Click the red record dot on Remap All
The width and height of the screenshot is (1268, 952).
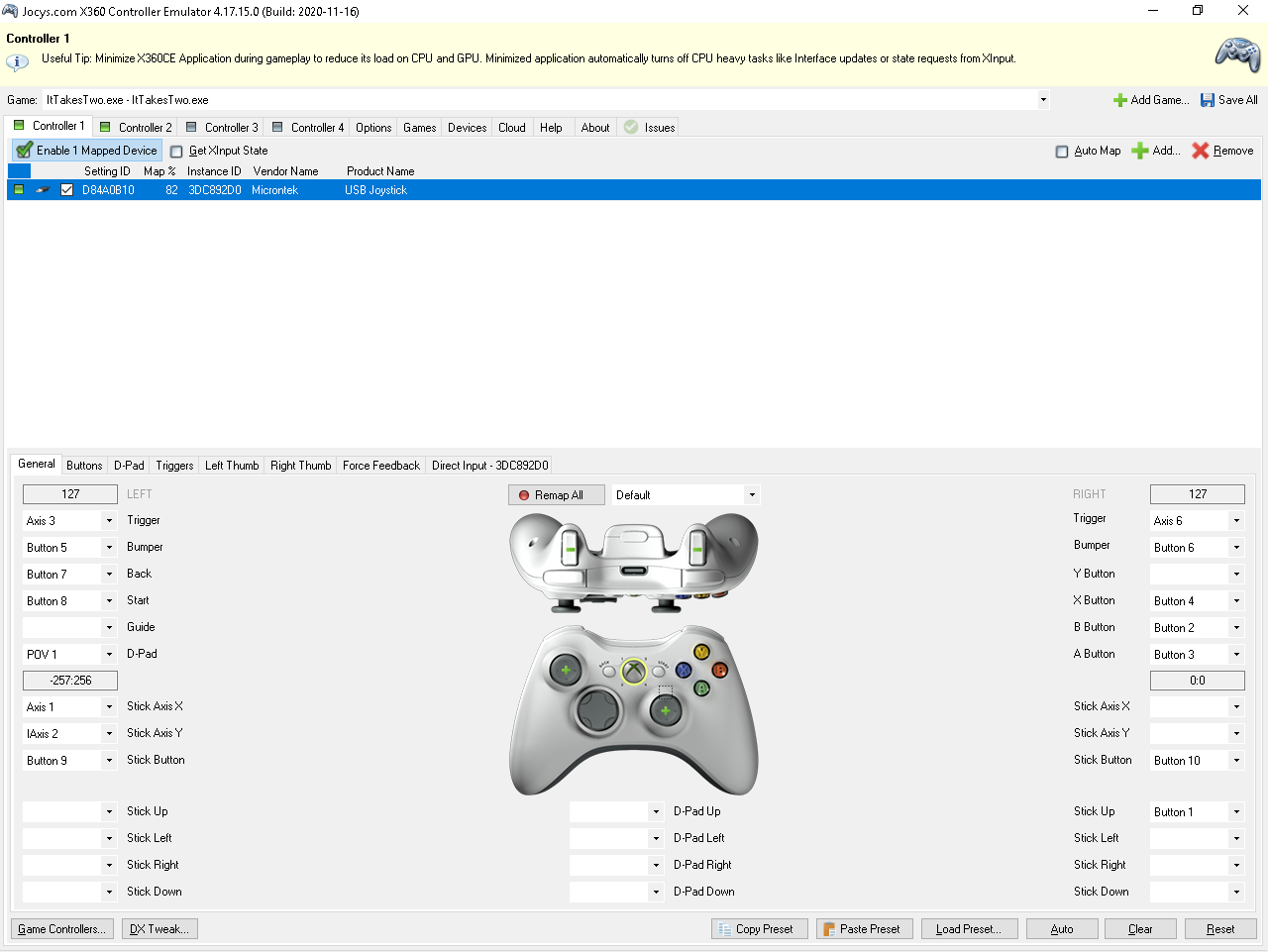[524, 495]
